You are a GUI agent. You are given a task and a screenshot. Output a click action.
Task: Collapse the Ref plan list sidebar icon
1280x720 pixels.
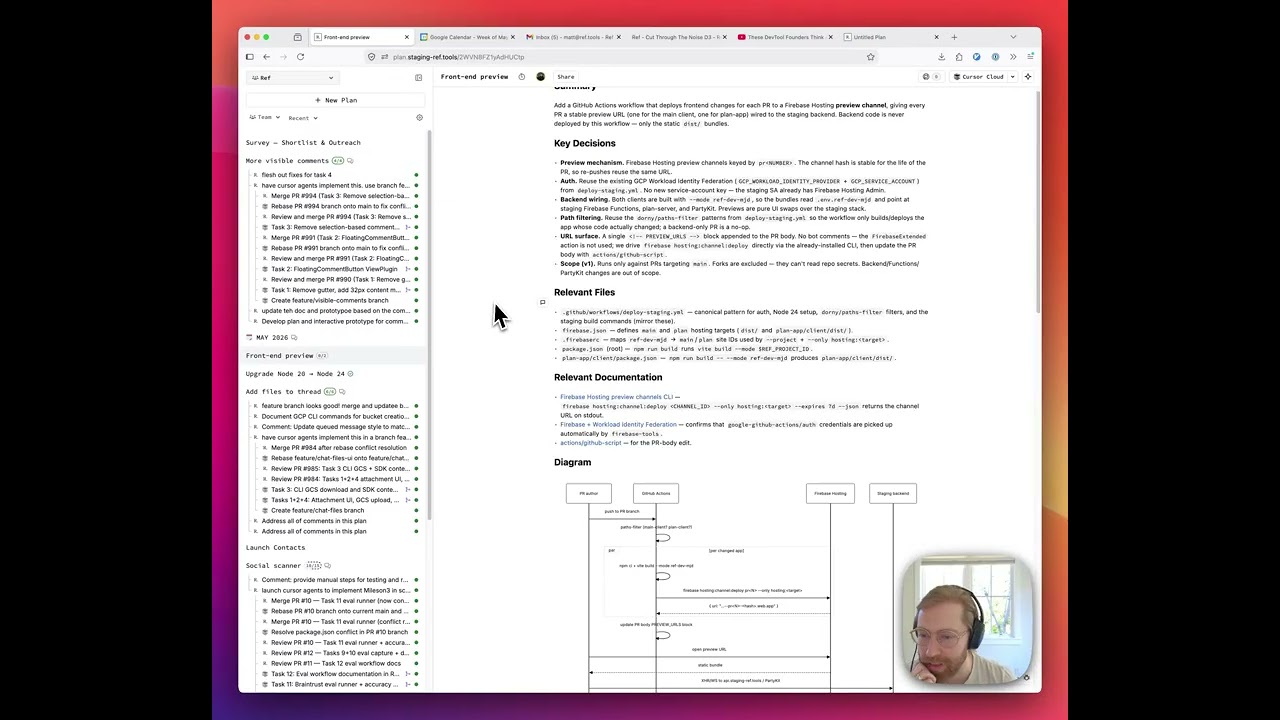(x=418, y=77)
